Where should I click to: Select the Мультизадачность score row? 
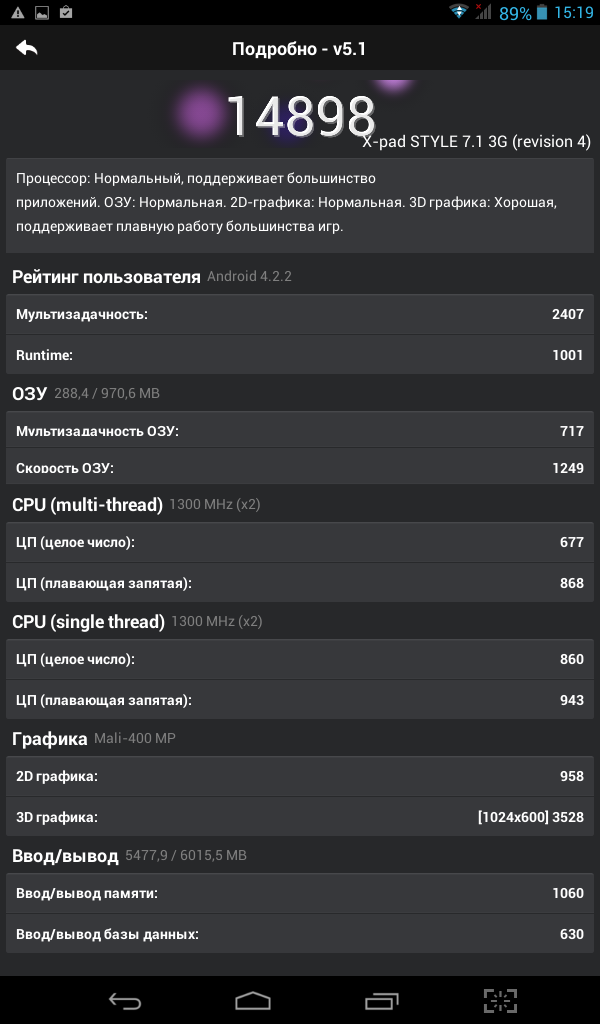300,314
